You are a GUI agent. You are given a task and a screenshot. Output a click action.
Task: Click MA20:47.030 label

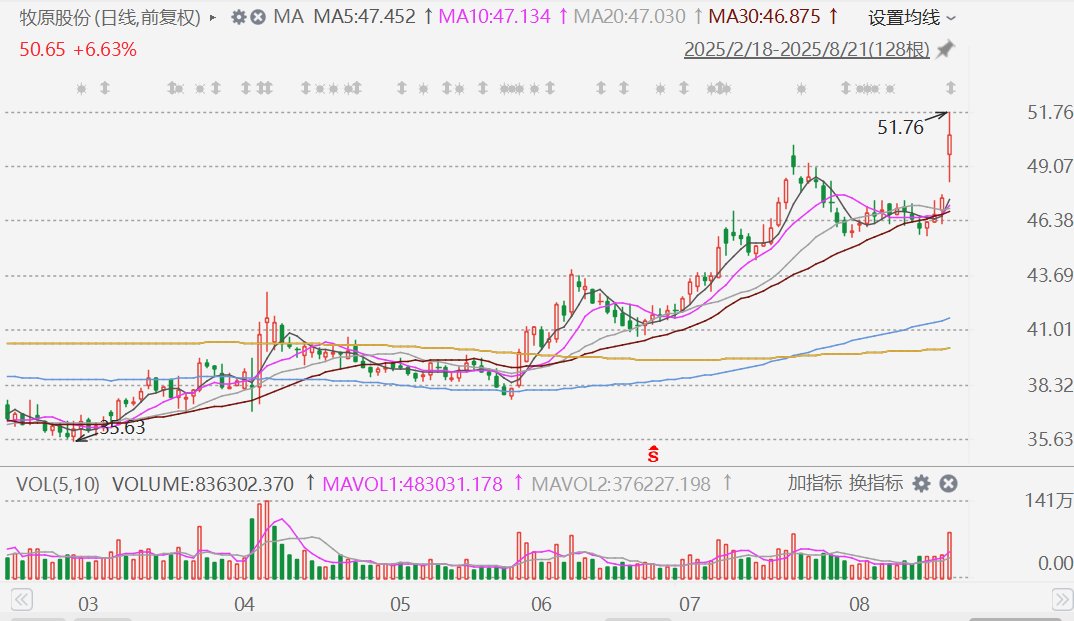[x=629, y=16]
